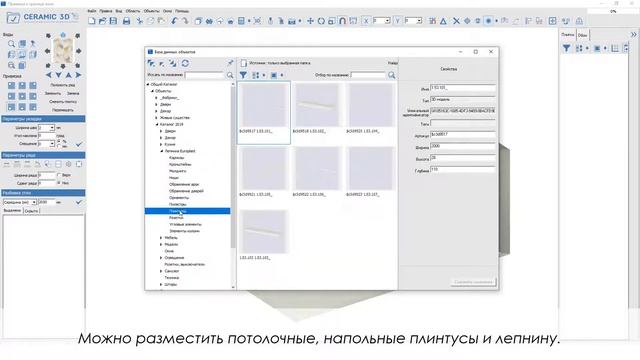
Task: Expand the Освещение tree node
Action: (x=161, y=258)
